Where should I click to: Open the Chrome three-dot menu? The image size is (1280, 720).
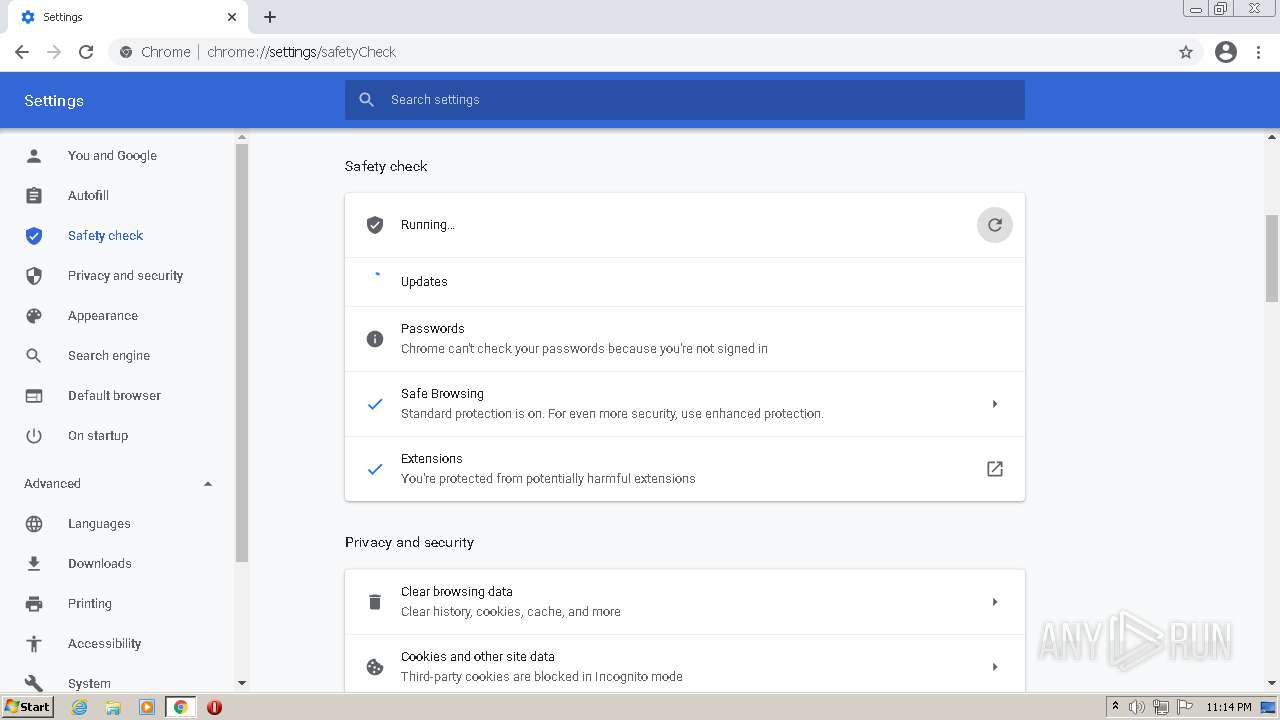coord(1259,52)
